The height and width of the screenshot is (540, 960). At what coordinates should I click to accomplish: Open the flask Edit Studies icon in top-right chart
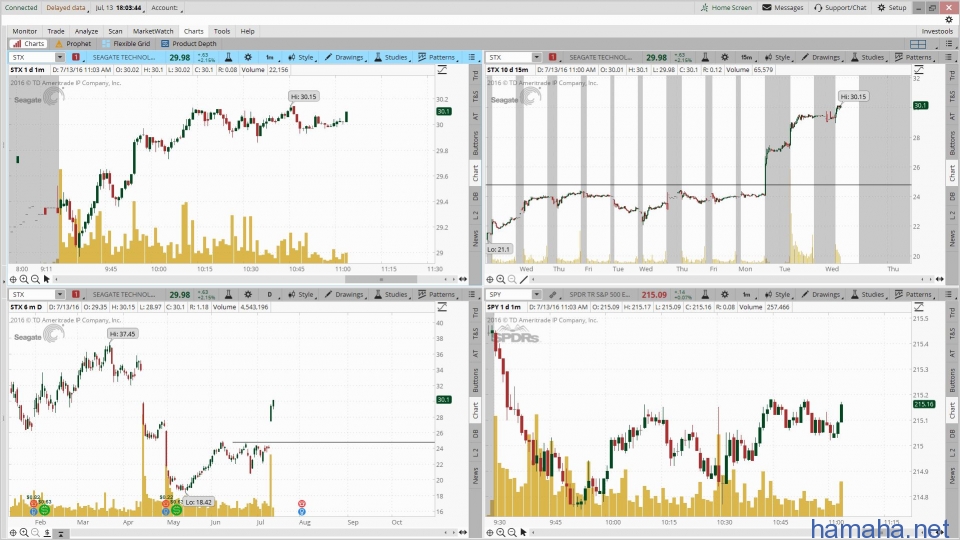pyautogui.click(x=705, y=58)
